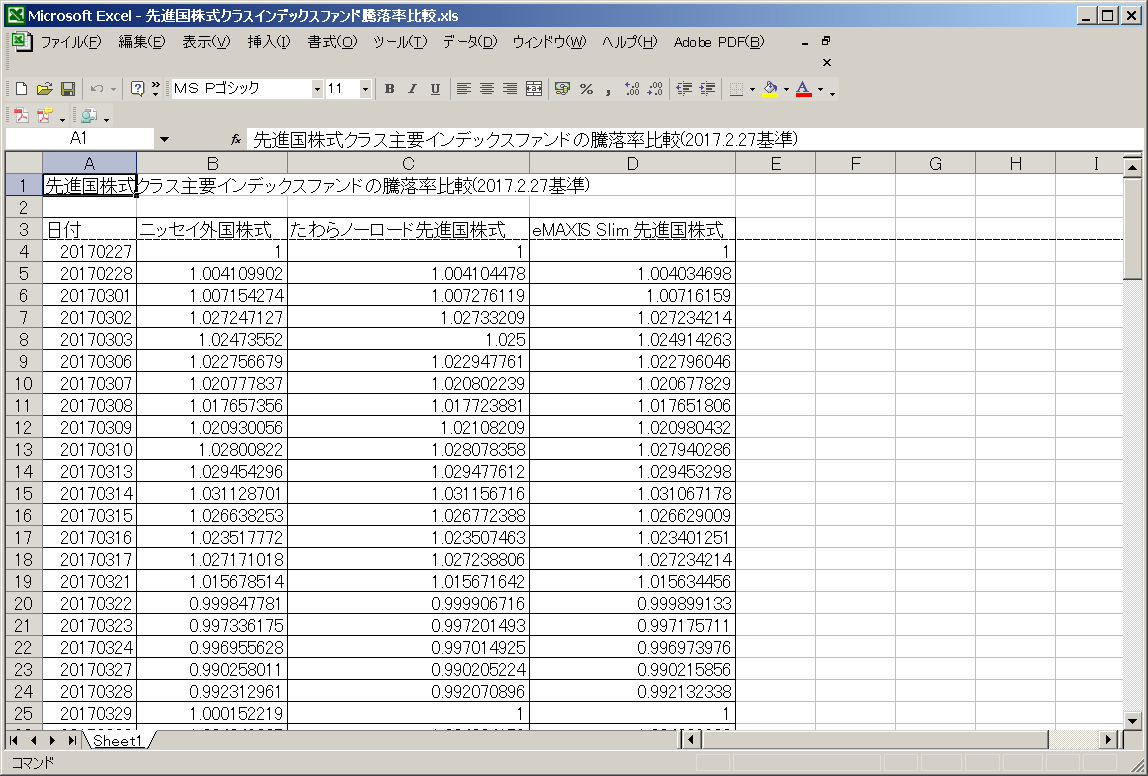Open the ツール(T) menu
The height and width of the screenshot is (776, 1148).
[x=400, y=42]
